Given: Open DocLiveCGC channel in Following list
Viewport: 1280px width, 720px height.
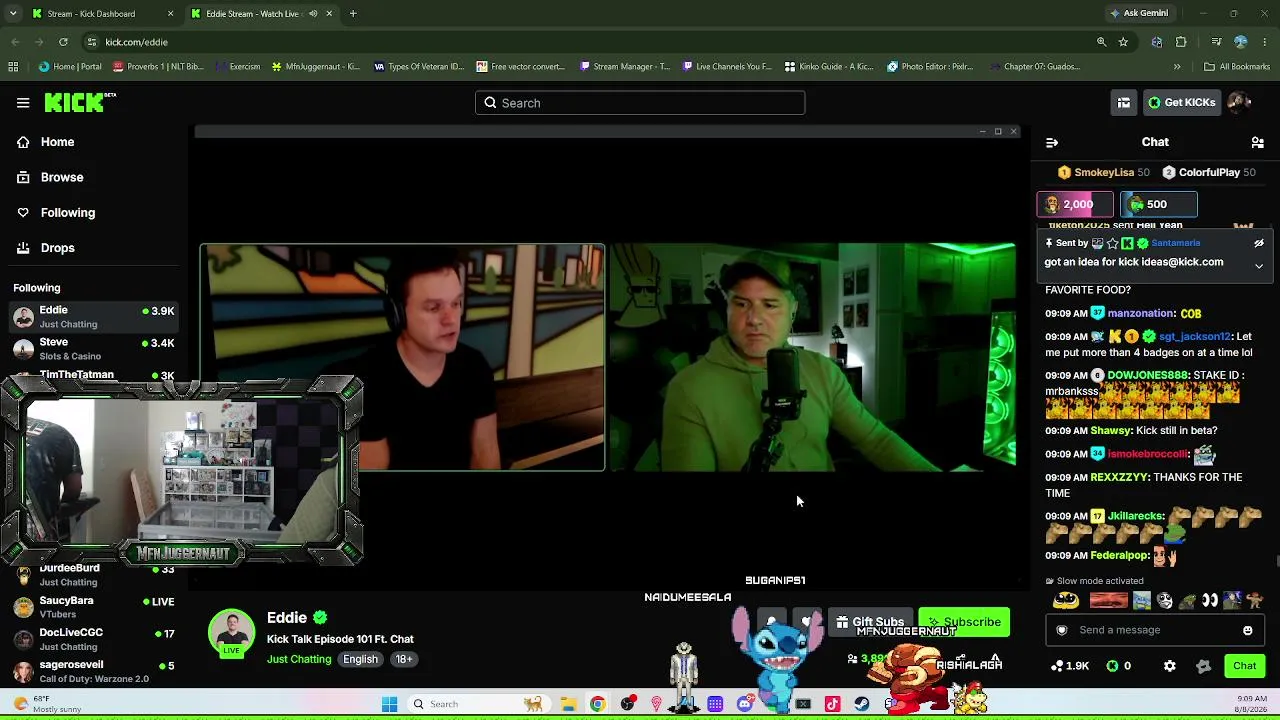Looking at the screenshot, I should pyautogui.click(x=94, y=639).
